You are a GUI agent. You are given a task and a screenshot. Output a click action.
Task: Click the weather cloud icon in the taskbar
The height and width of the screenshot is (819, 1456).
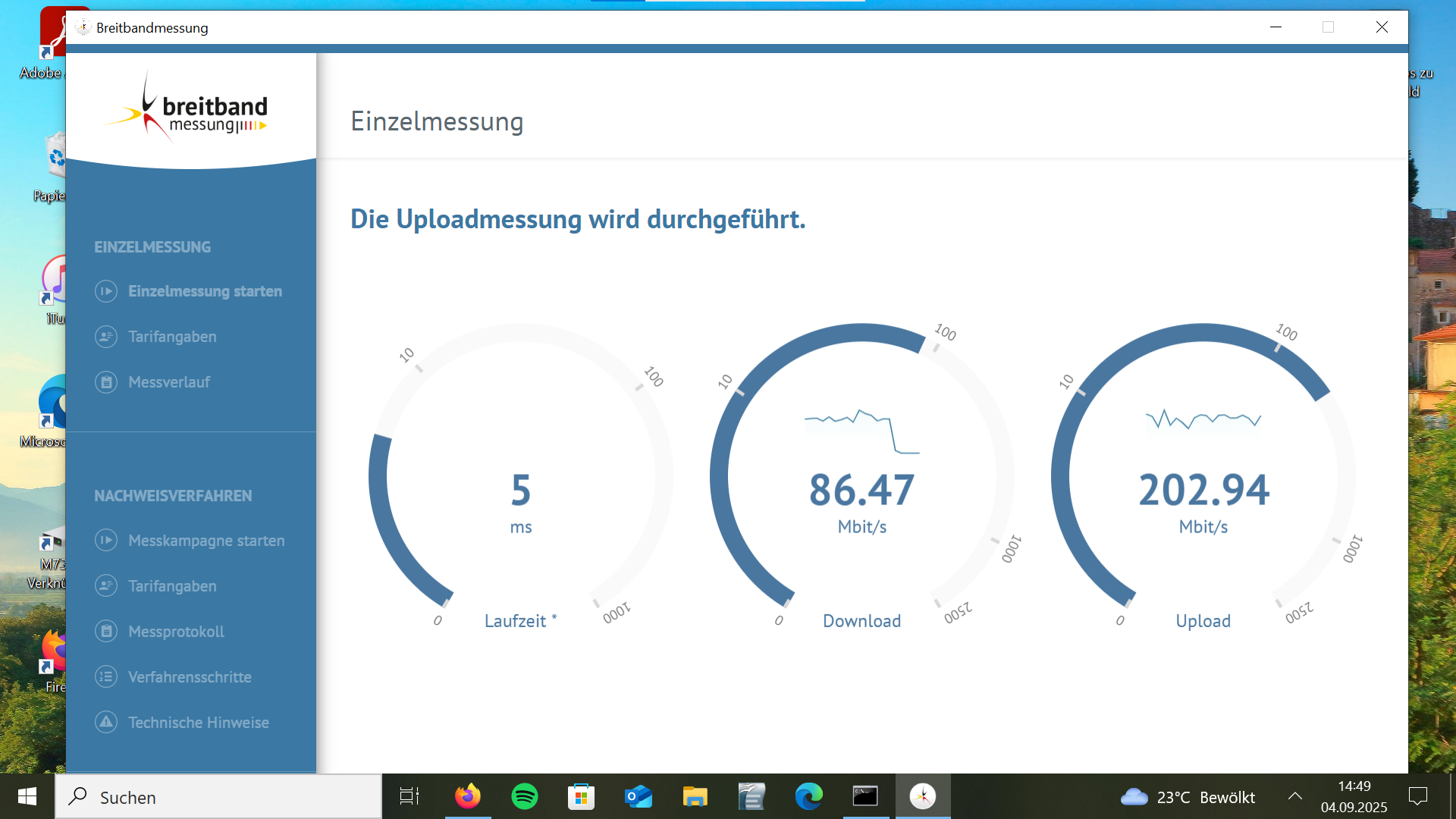[1134, 797]
